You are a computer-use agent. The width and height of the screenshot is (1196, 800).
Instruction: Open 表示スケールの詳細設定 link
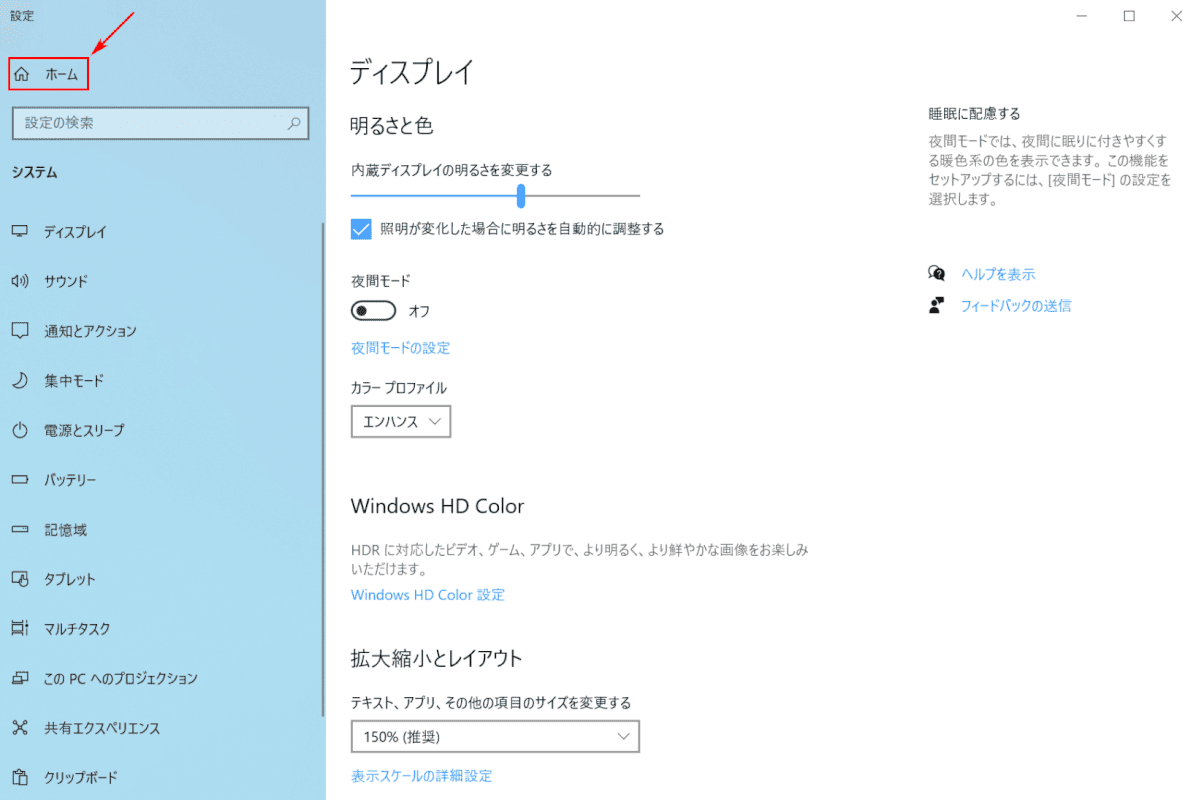click(x=422, y=776)
